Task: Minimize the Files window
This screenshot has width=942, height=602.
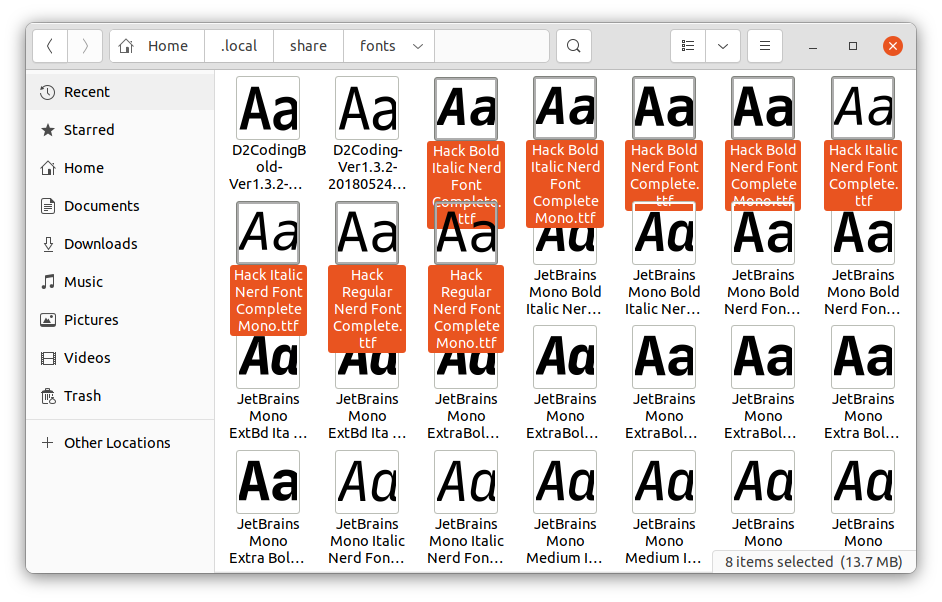Action: [813, 46]
